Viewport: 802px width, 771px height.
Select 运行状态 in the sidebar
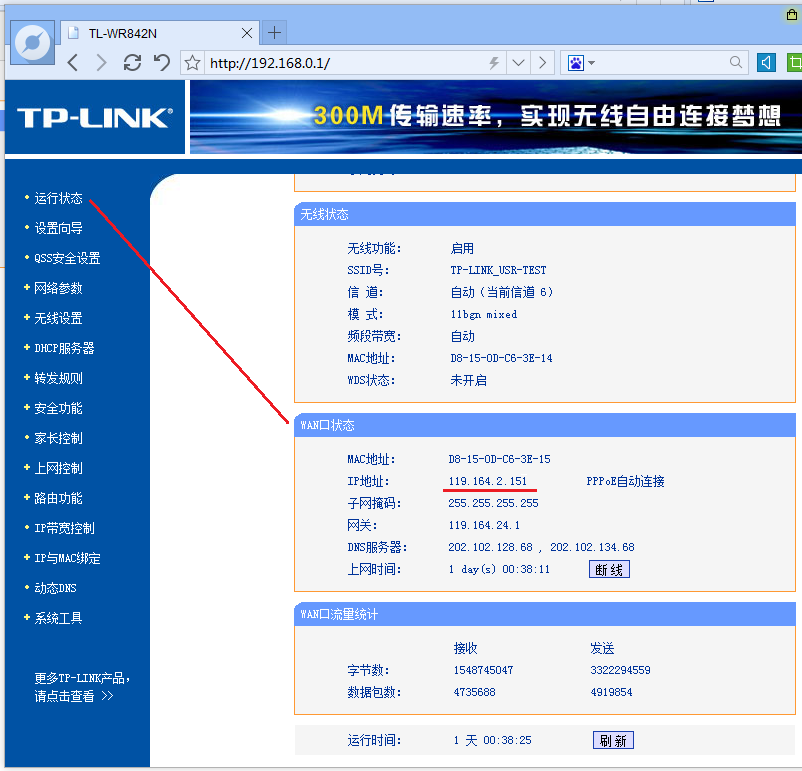59,197
